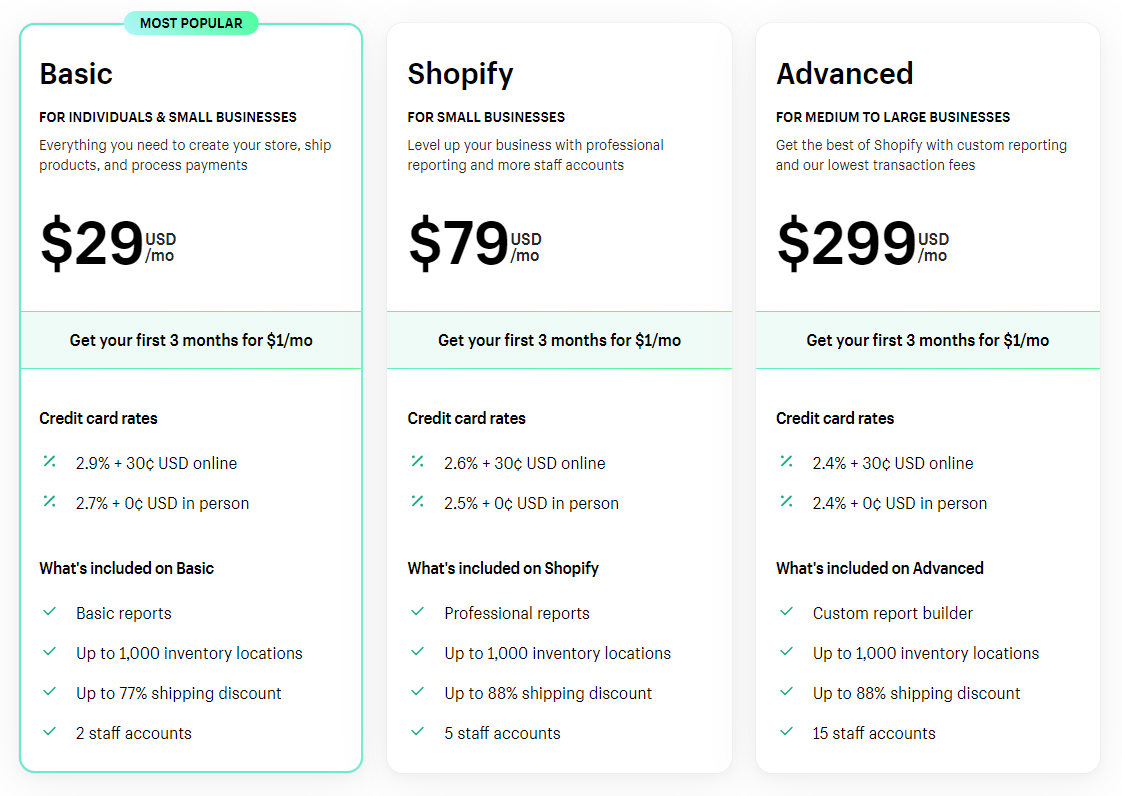This screenshot has width=1122, height=796.
Task: Select the Advanced plan heading
Action: pos(844,74)
